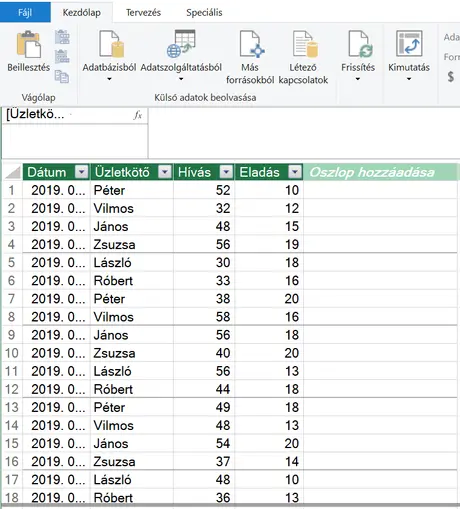Click the Hívás value 54 in row 15

(204, 443)
